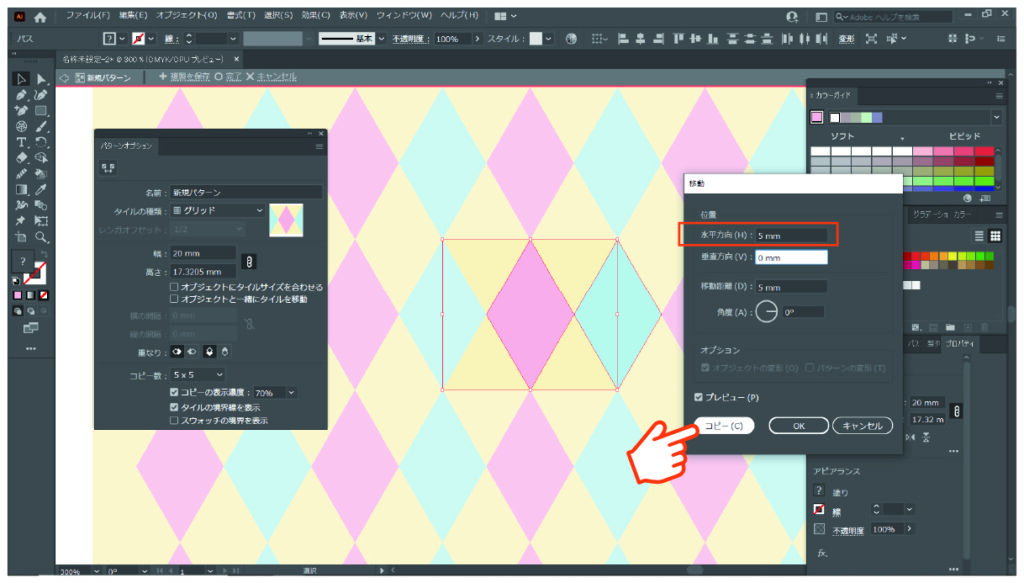Click the fx icon in Appearance section
This screenshot has width=1024, height=583.
click(822, 553)
